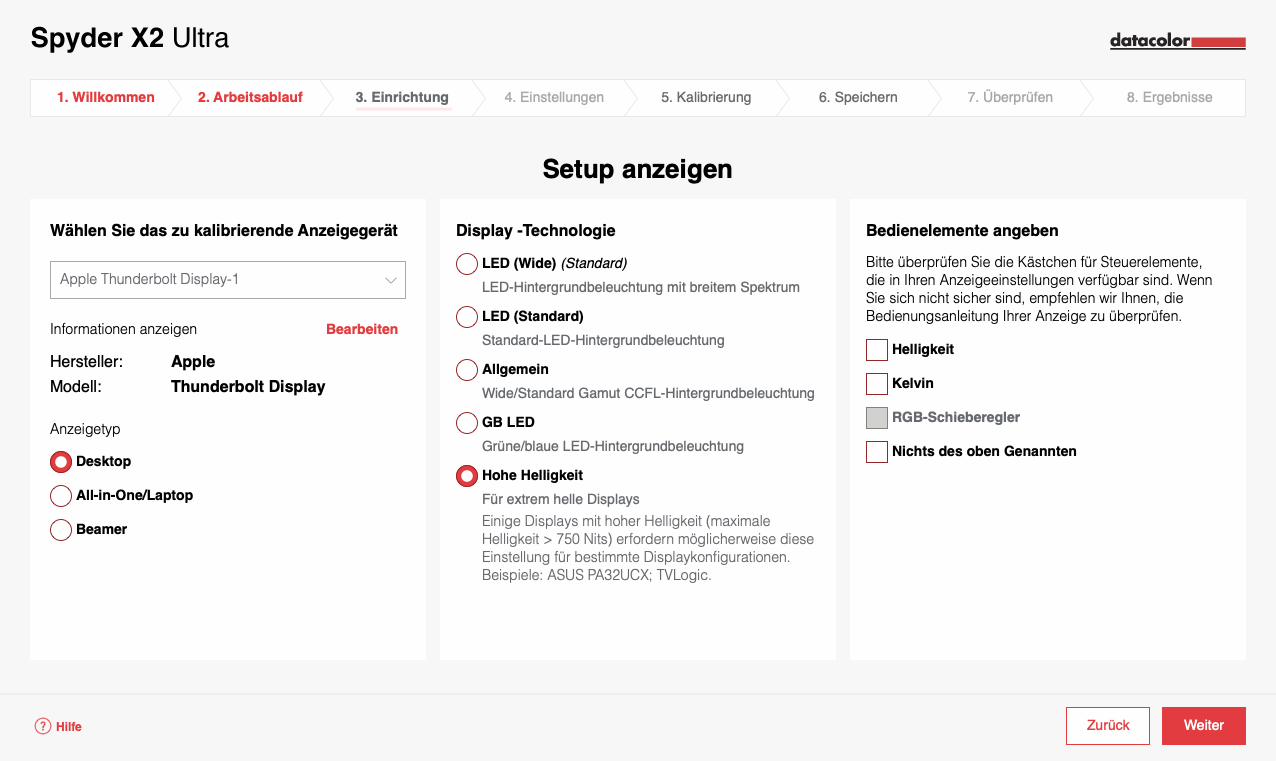Open step 6. Speichern
This screenshot has width=1276, height=761.
[858, 98]
